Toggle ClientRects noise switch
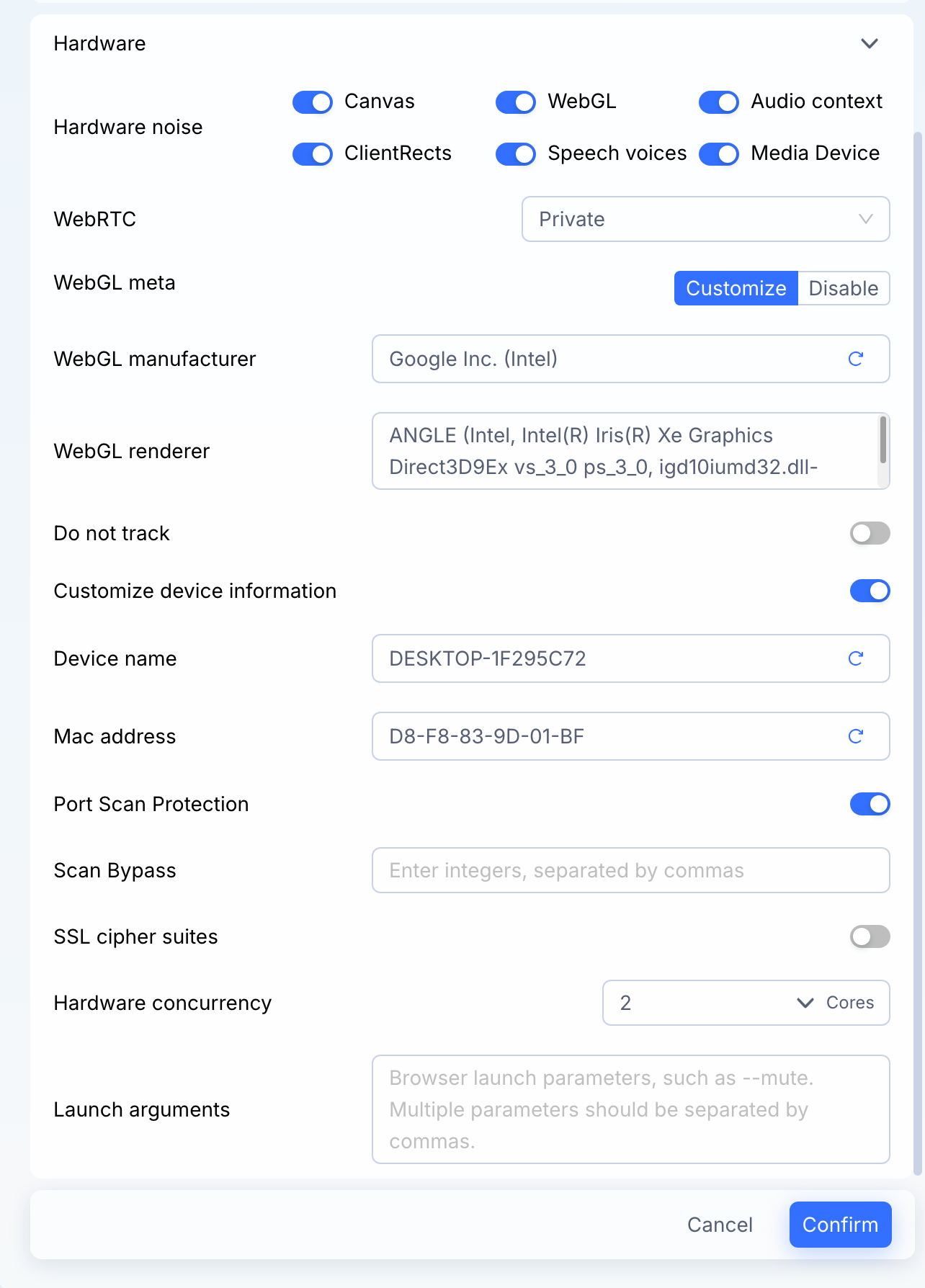This screenshot has width=925, height=1288. (x=313, y=154)
